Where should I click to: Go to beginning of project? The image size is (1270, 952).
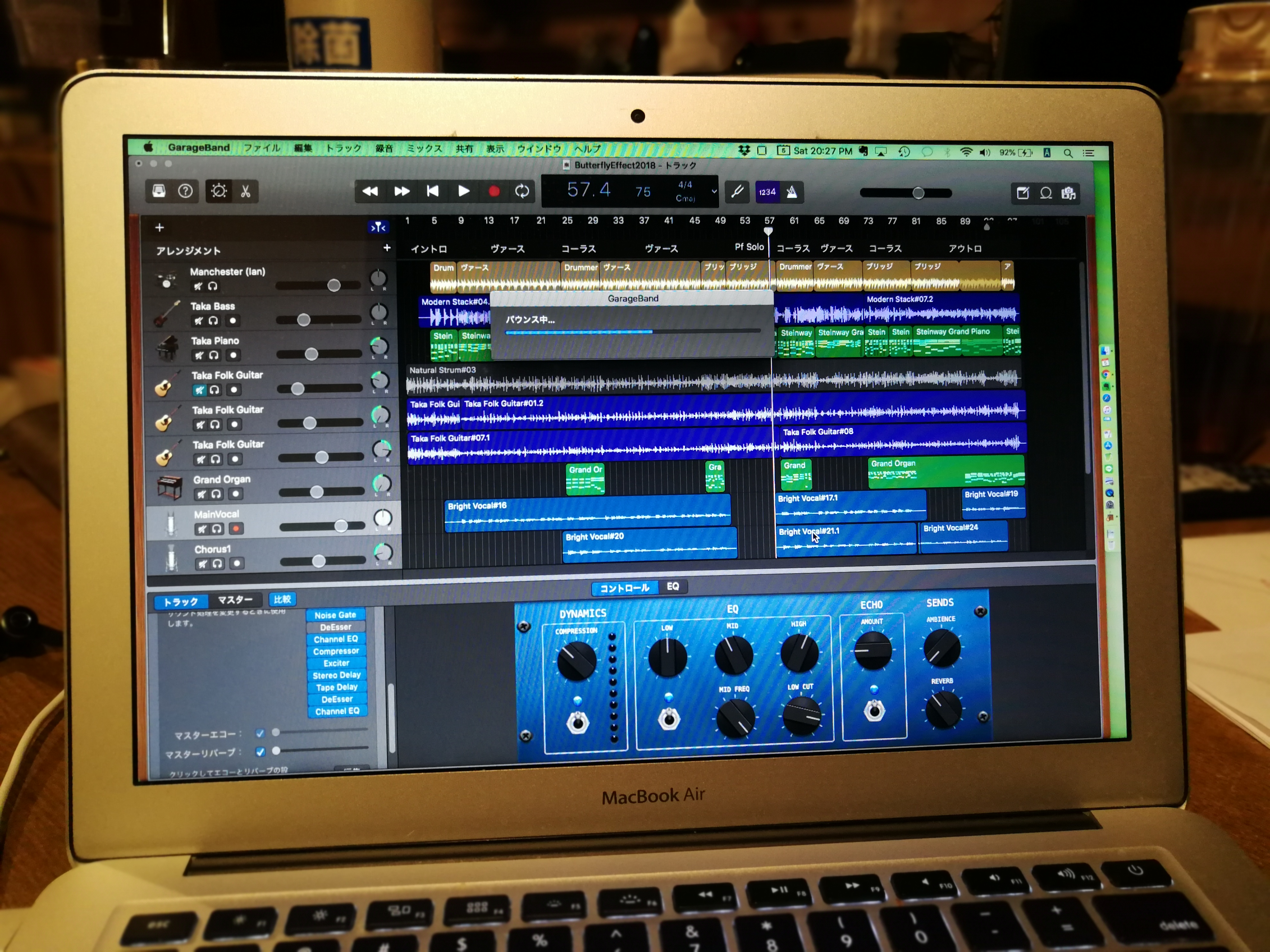tap(433, 191)
